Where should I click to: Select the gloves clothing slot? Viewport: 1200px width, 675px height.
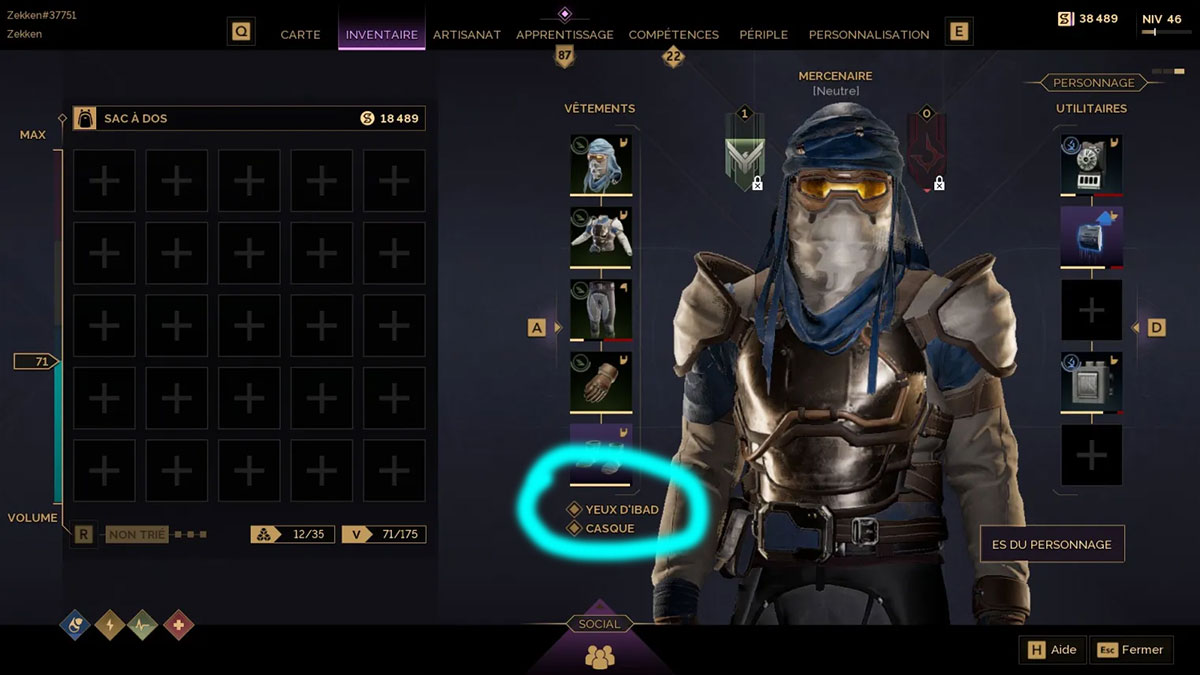point(601,381)
